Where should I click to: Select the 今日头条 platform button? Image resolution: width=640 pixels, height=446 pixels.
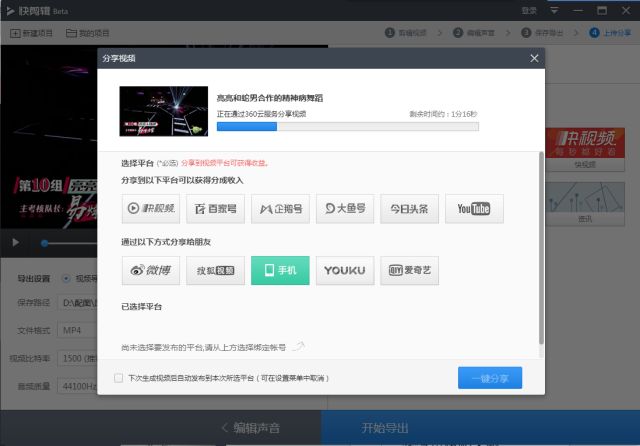[x=409, y=209]
